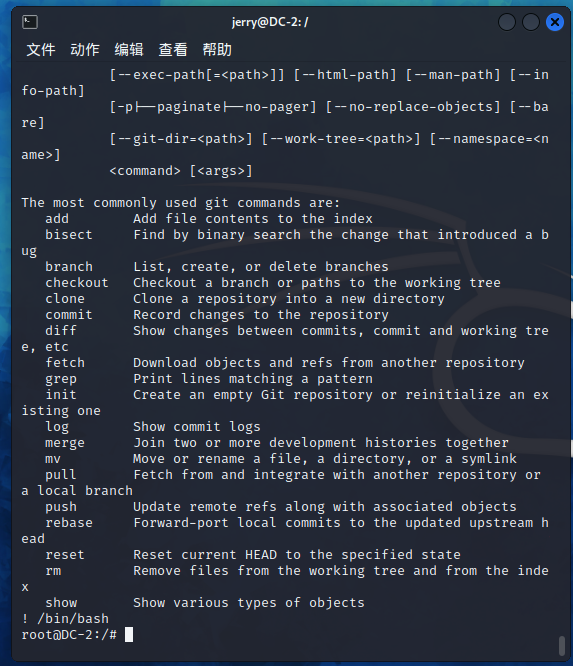Click the 'clone' command name
573x666 pixels.
point(65,299)
